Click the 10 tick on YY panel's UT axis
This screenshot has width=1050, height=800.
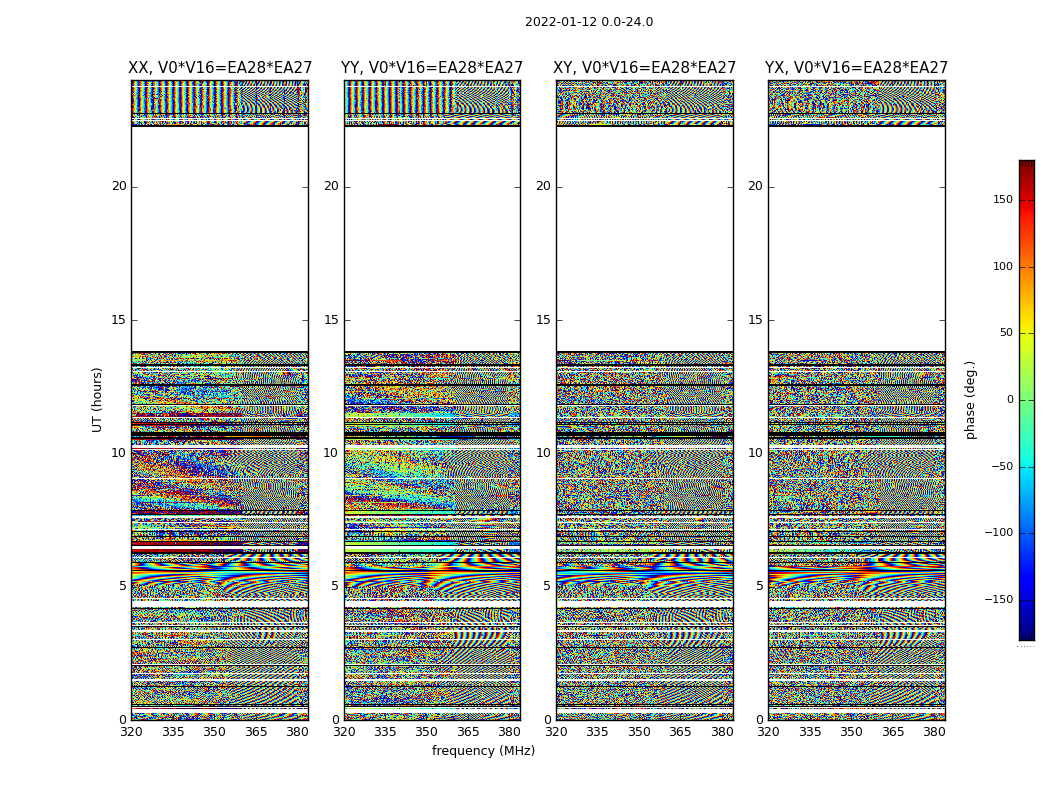coord(331,453)
